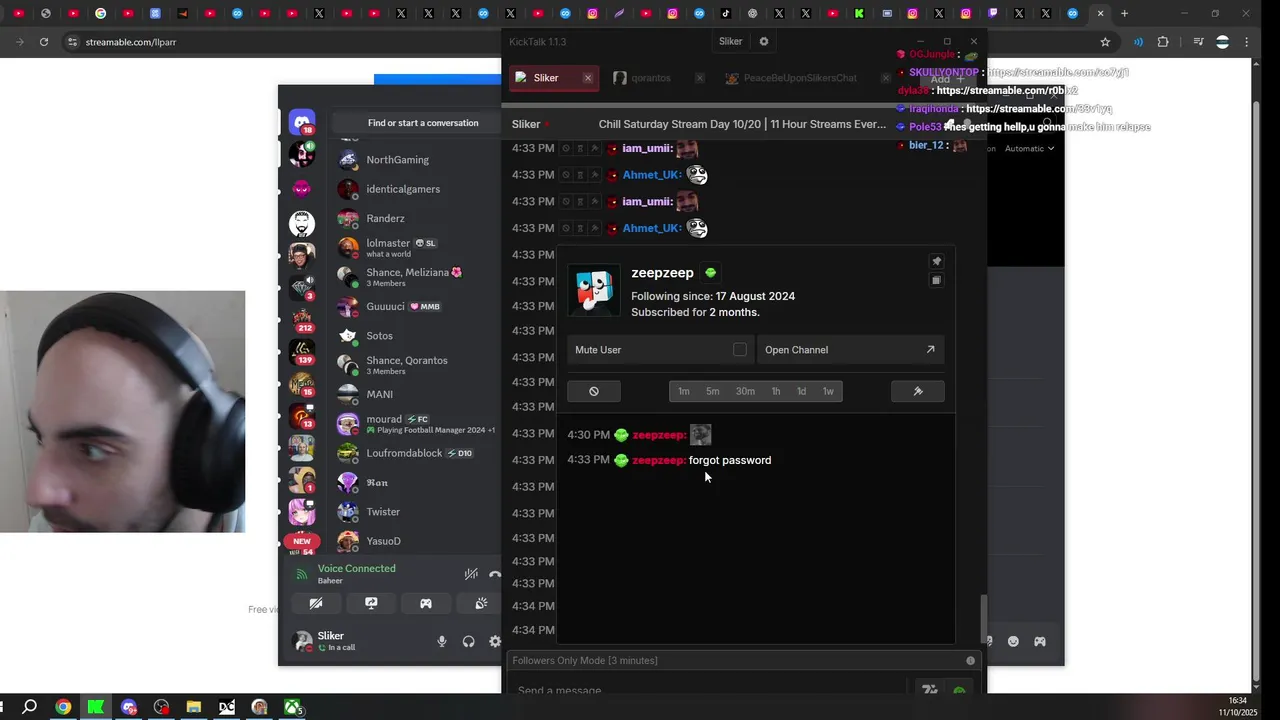The height and width of the screenshot is (720, 1280).
Task: Switch to qorantos chat tab
Action: coord(651,78)
